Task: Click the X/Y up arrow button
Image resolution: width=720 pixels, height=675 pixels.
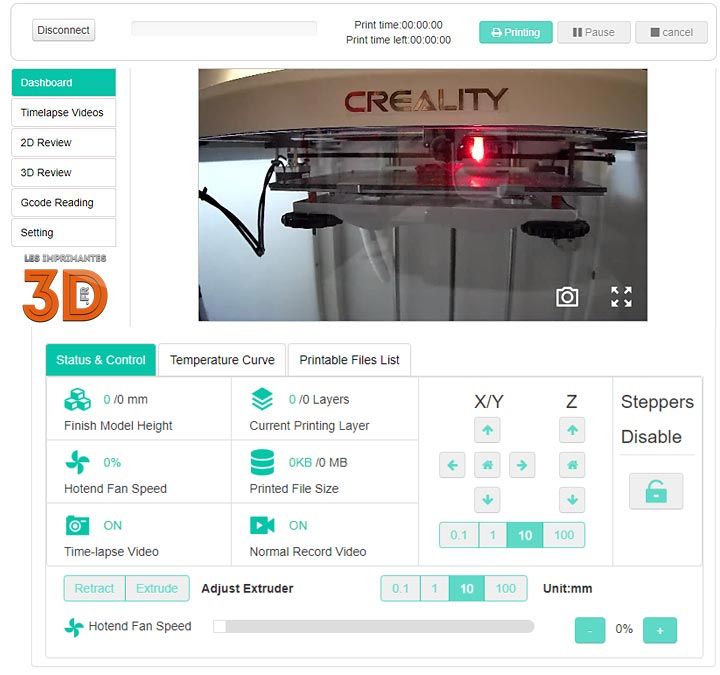Action: [x=487, y=430]
